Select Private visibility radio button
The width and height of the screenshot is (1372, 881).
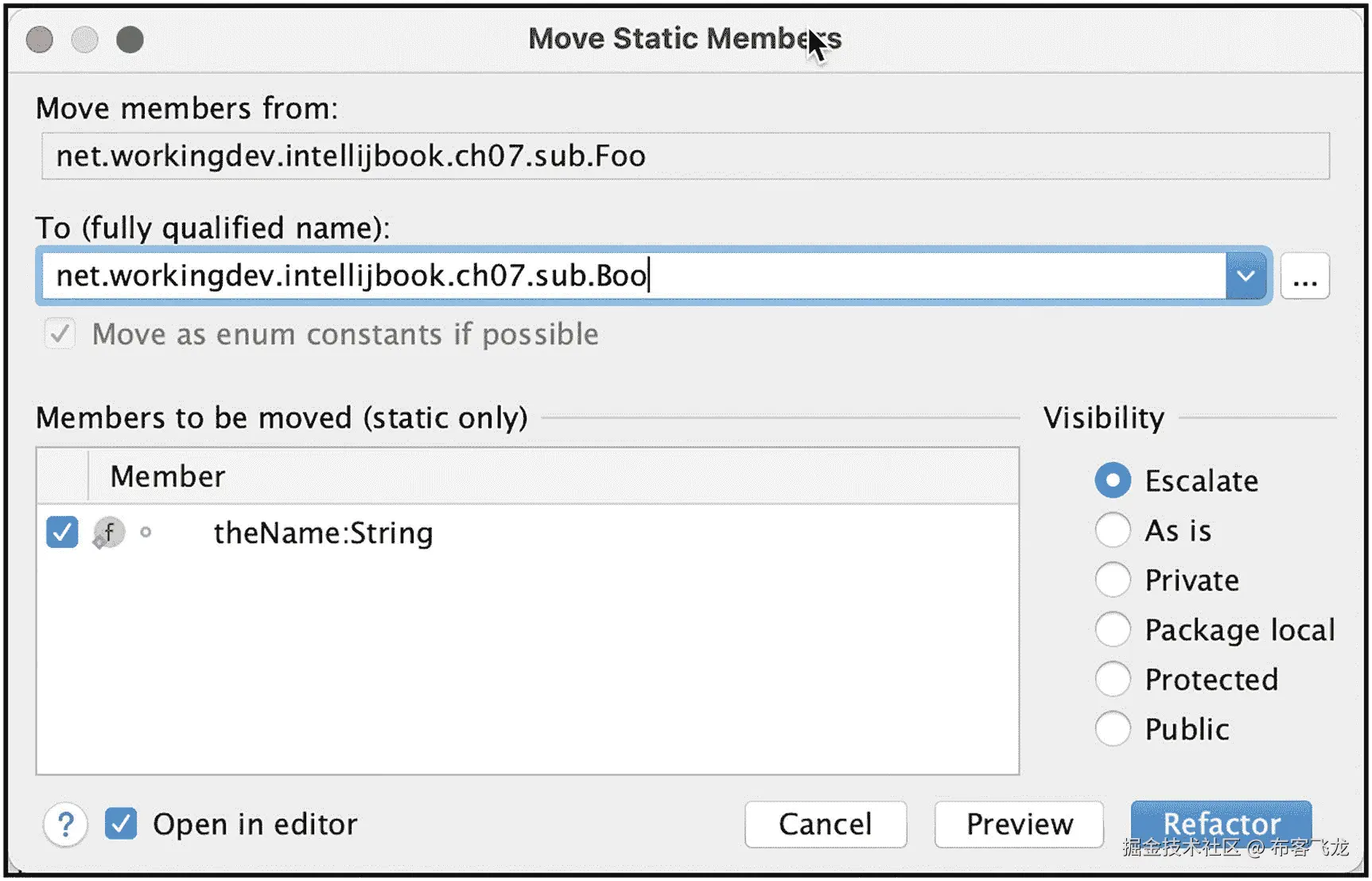(x=1113, y=580)
